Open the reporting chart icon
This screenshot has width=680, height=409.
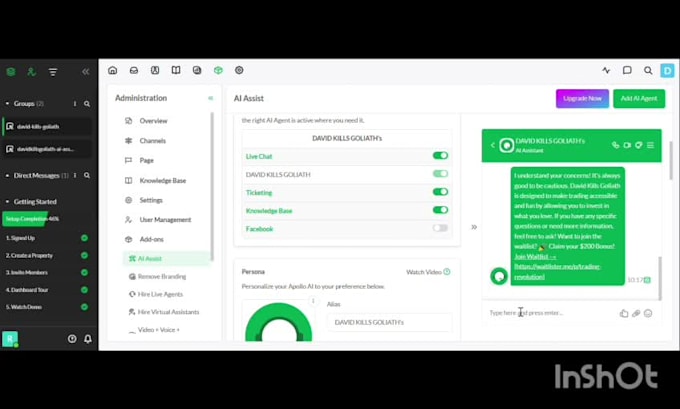[x=197, y=70]
